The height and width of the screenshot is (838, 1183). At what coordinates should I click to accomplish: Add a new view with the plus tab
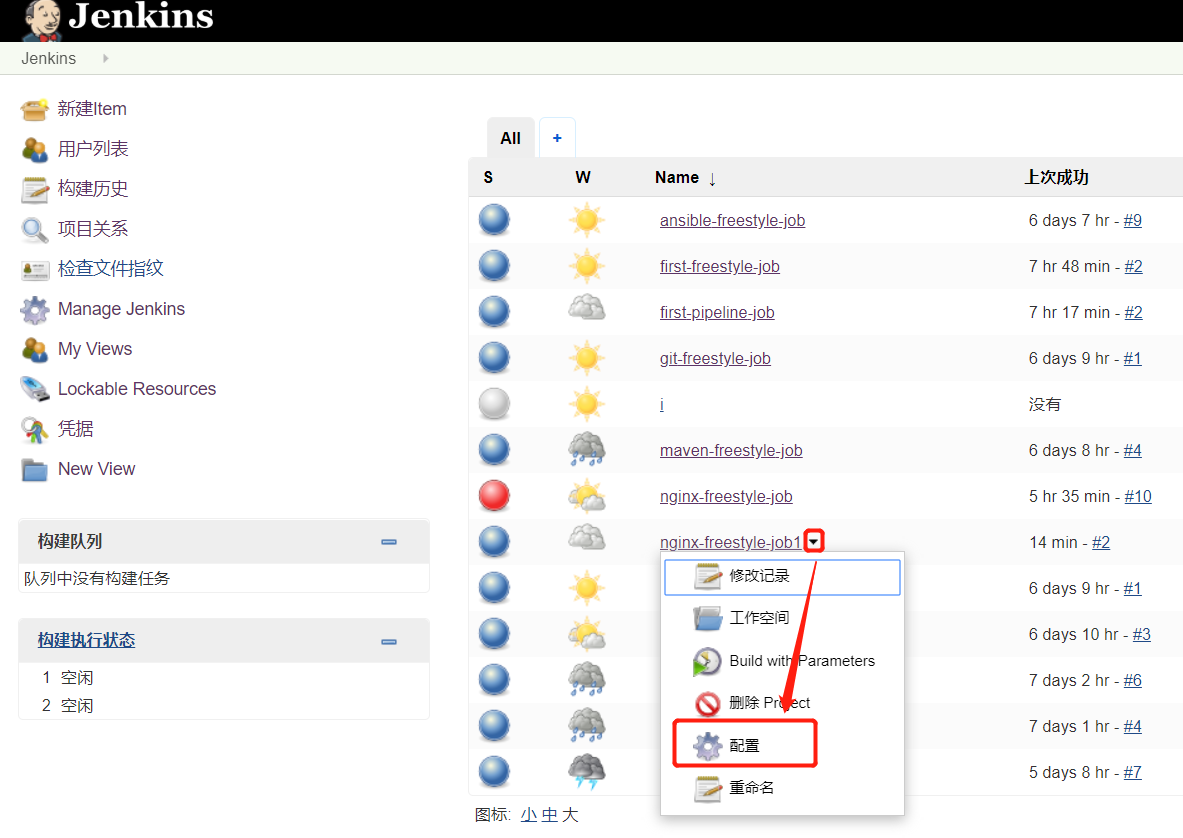pos(557,138)
